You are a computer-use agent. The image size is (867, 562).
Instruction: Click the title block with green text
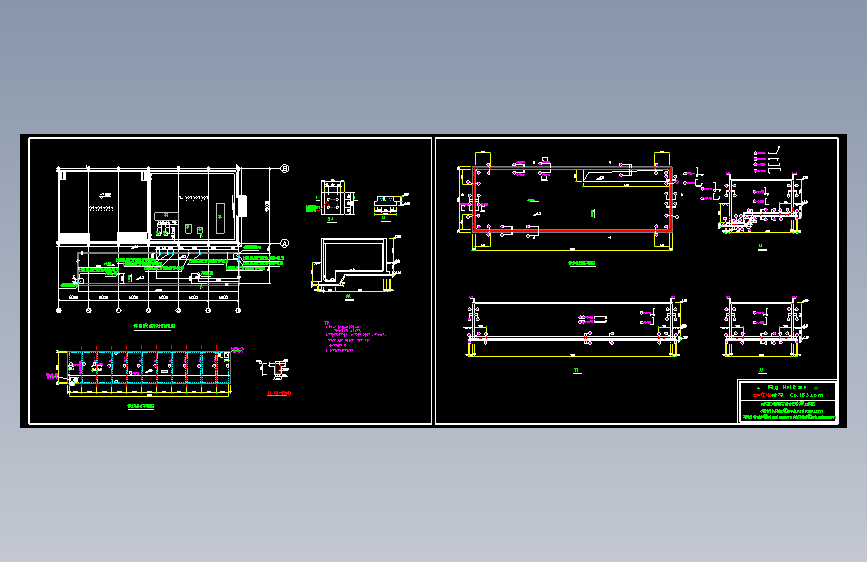(787, 402)
